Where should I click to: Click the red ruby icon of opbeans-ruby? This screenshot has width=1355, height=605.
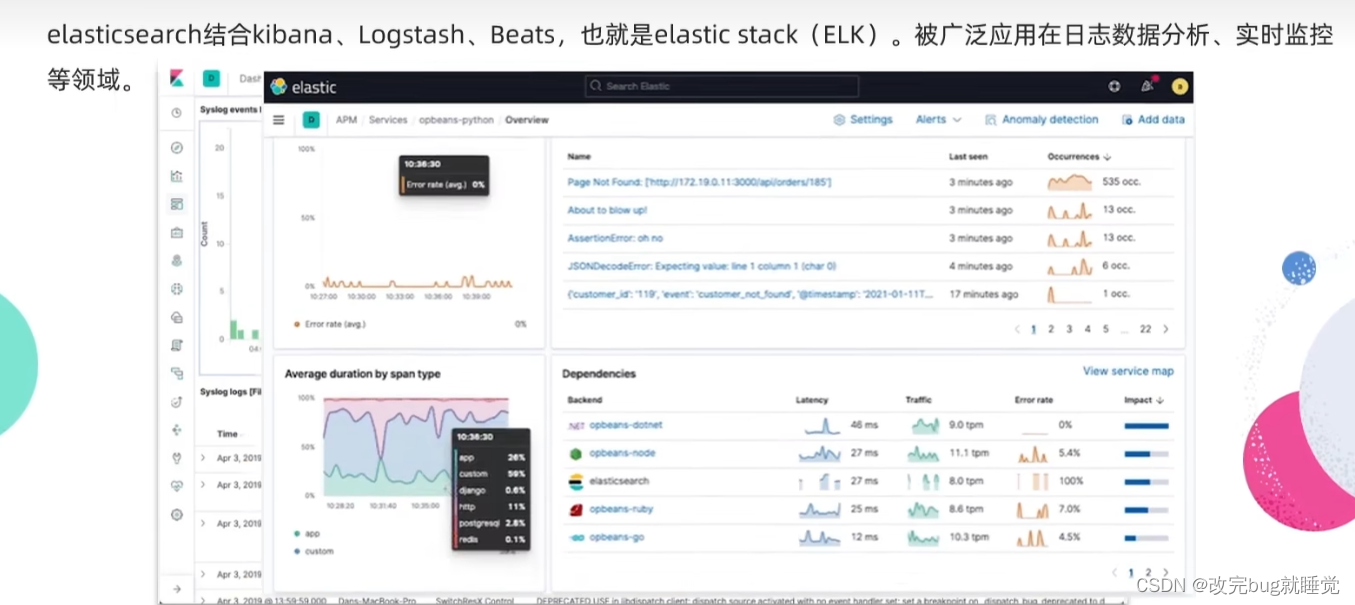tap(576, 509)
